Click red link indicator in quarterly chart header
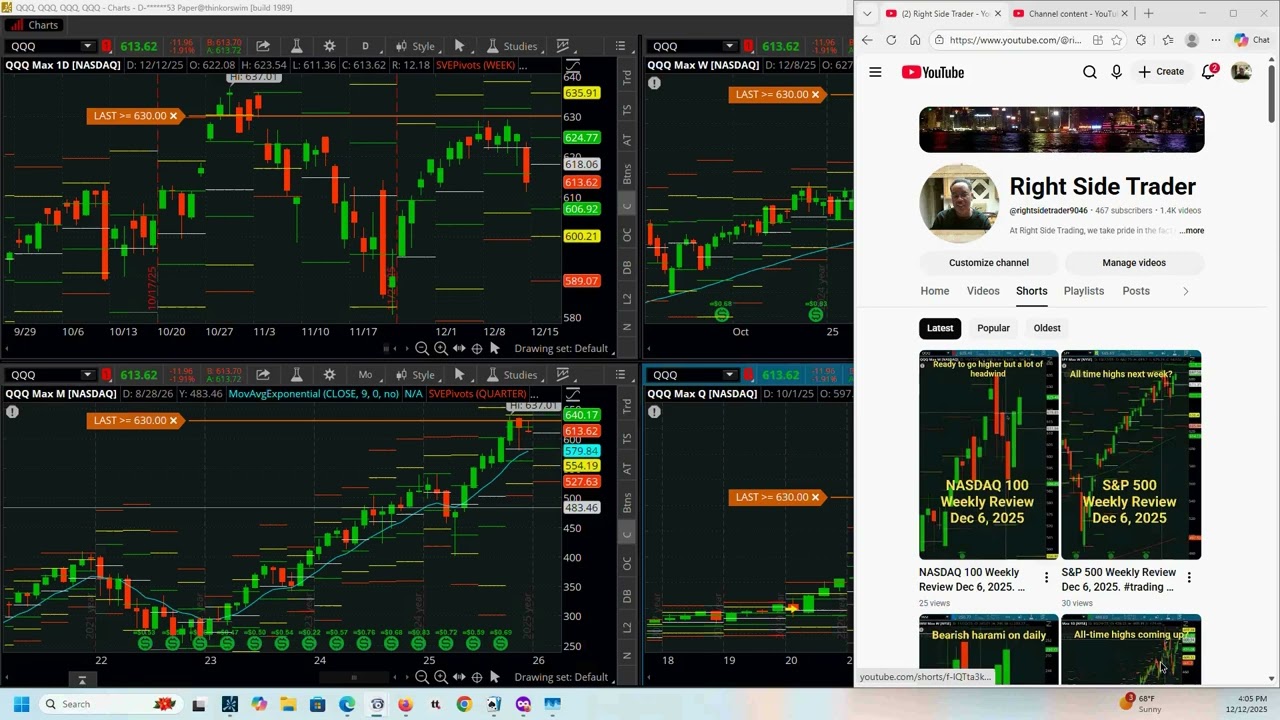1280x720 pixels. pos(748,375)
